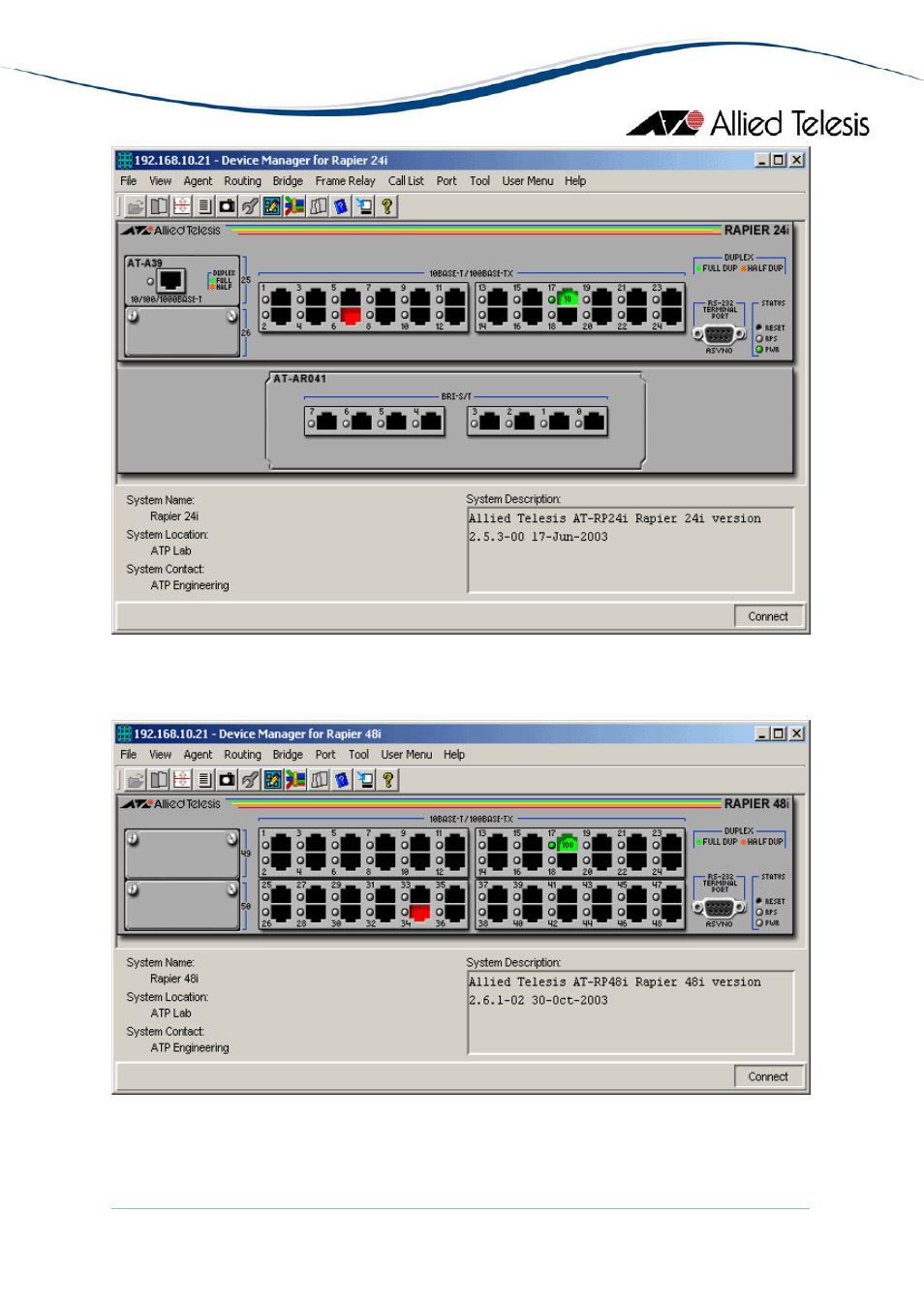The width and height of the screenshot is (924, 1308).
Task: Select the green port 17 on Rapier 48i
Action: 568,844
